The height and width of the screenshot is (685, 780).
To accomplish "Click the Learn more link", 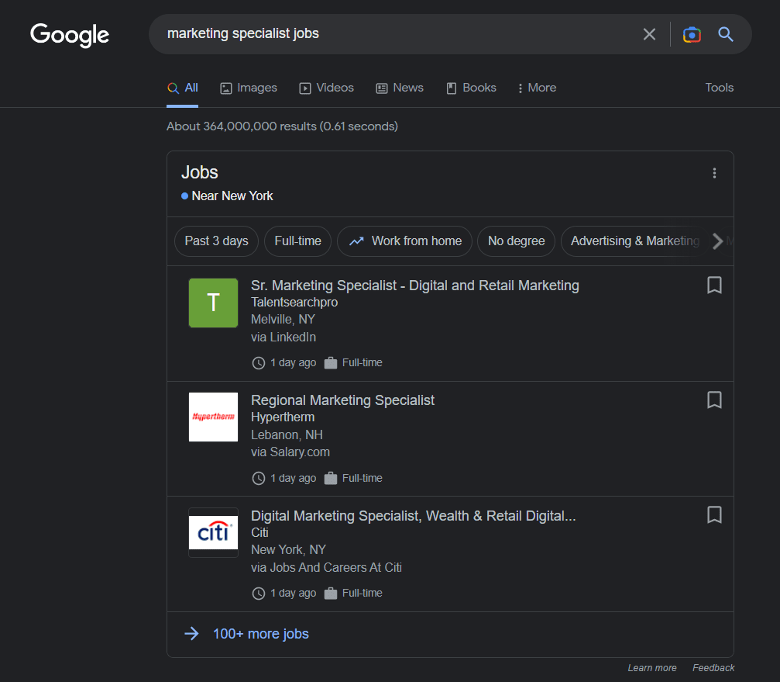I will click(652, 668).
